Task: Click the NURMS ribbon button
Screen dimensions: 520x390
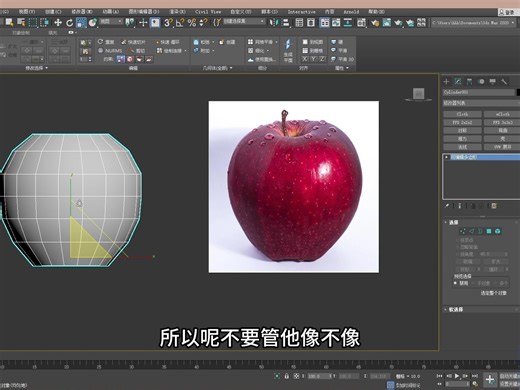Action: [x=110, y=51]
